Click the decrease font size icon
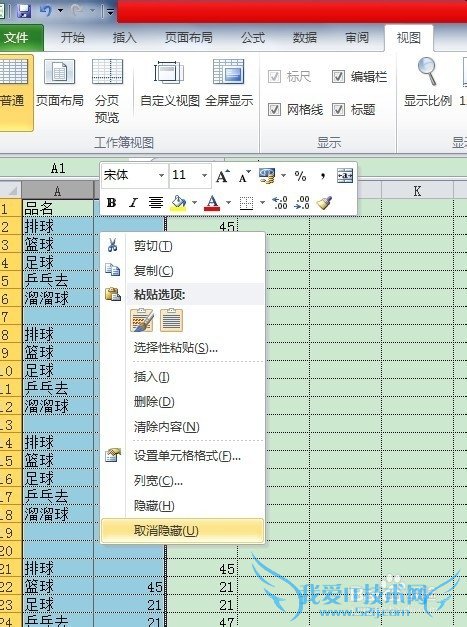The image size is (467, 627). click(x=244, y=176)
